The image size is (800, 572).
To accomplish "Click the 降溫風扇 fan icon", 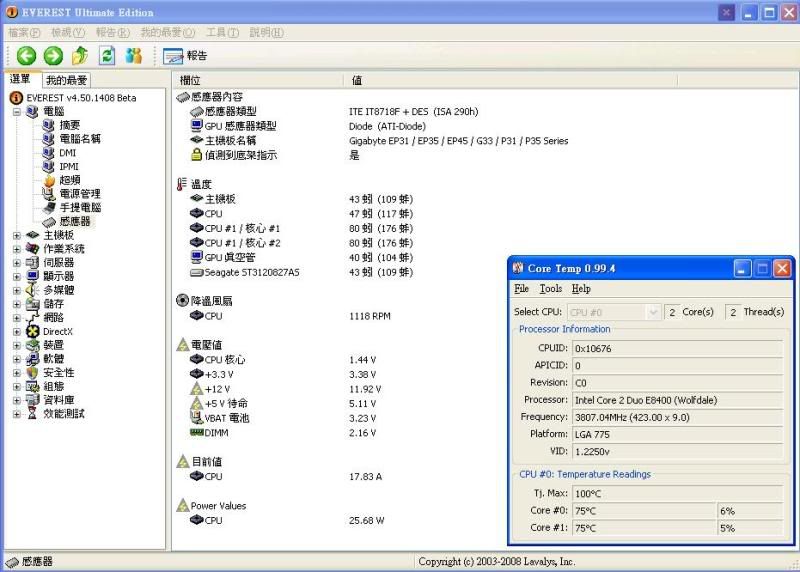I will [x=182, y=301].
